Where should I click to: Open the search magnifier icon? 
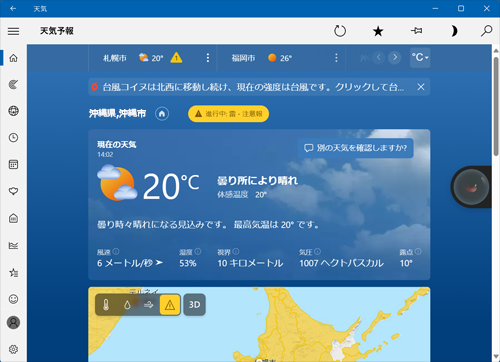point(486,31)
